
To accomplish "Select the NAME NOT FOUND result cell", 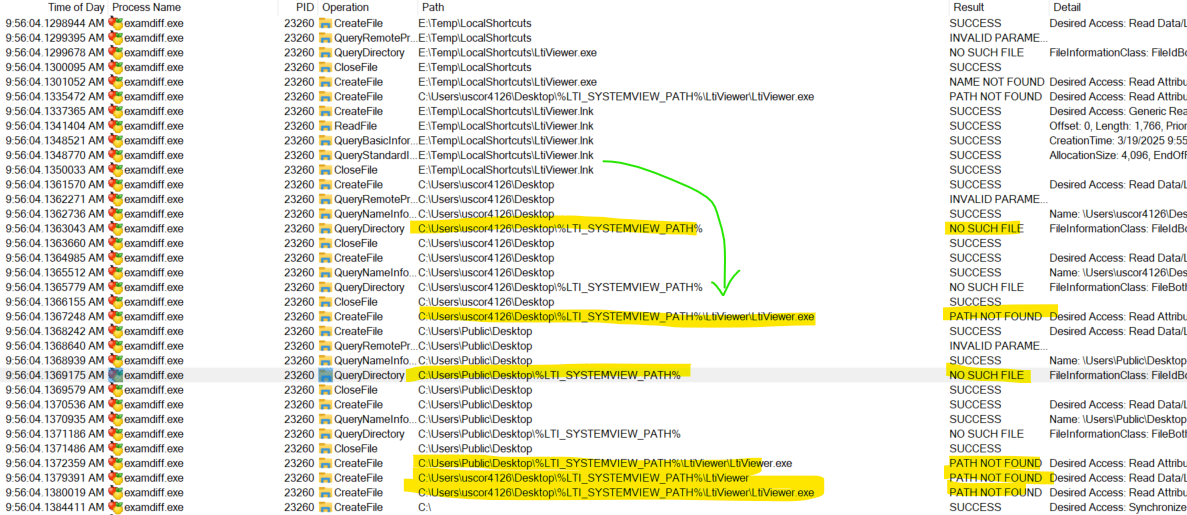I will point(996,82).
